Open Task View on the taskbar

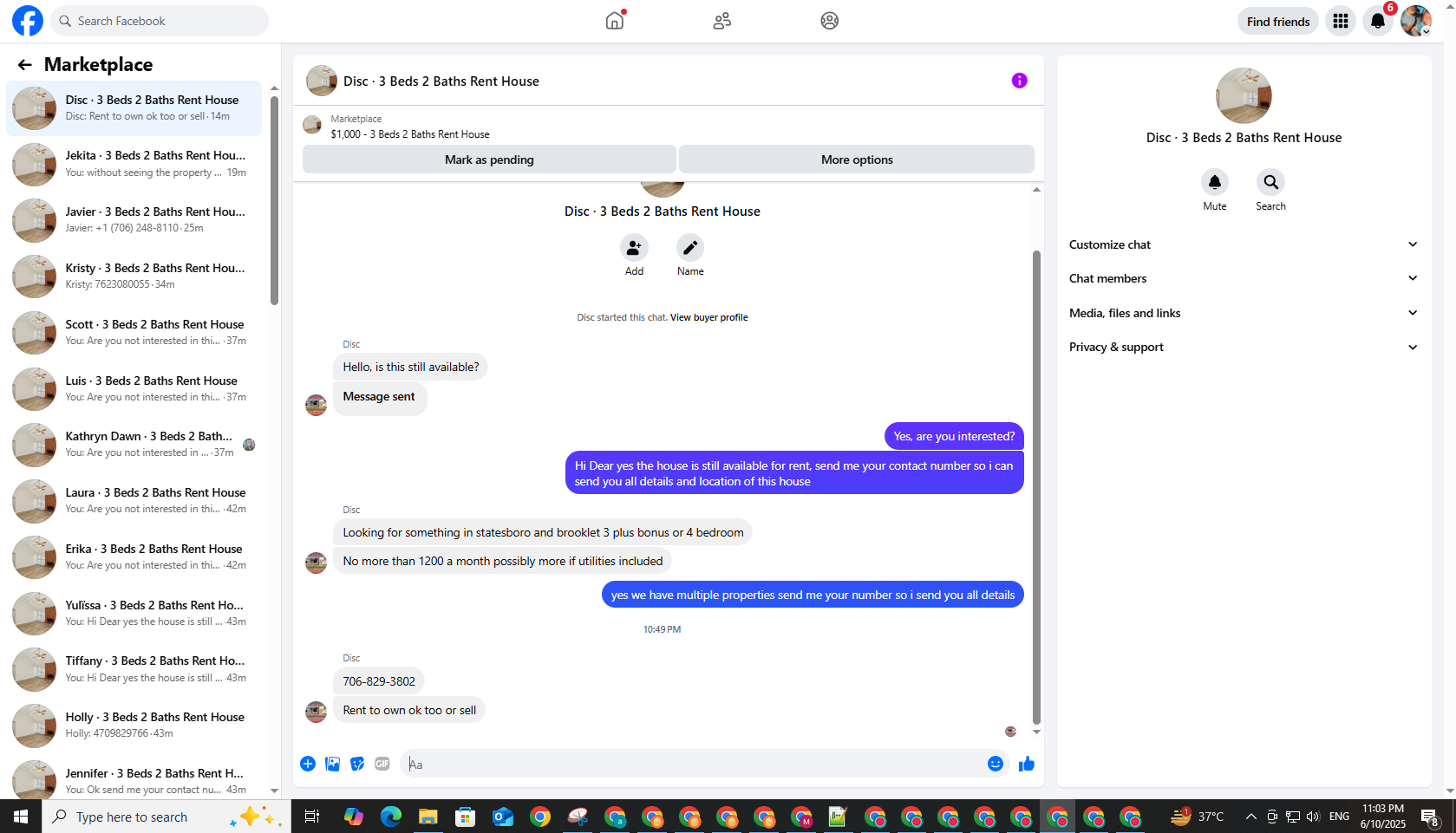[x=312, y=817]
